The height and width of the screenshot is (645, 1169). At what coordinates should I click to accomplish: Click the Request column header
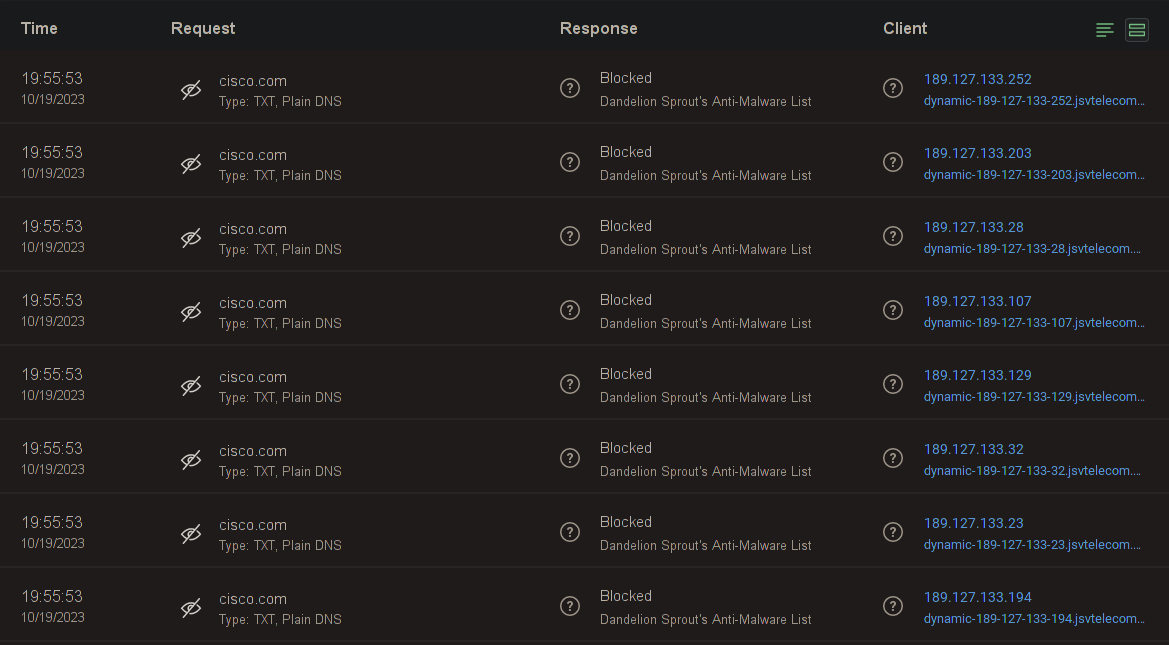click(x=203, y=28)
